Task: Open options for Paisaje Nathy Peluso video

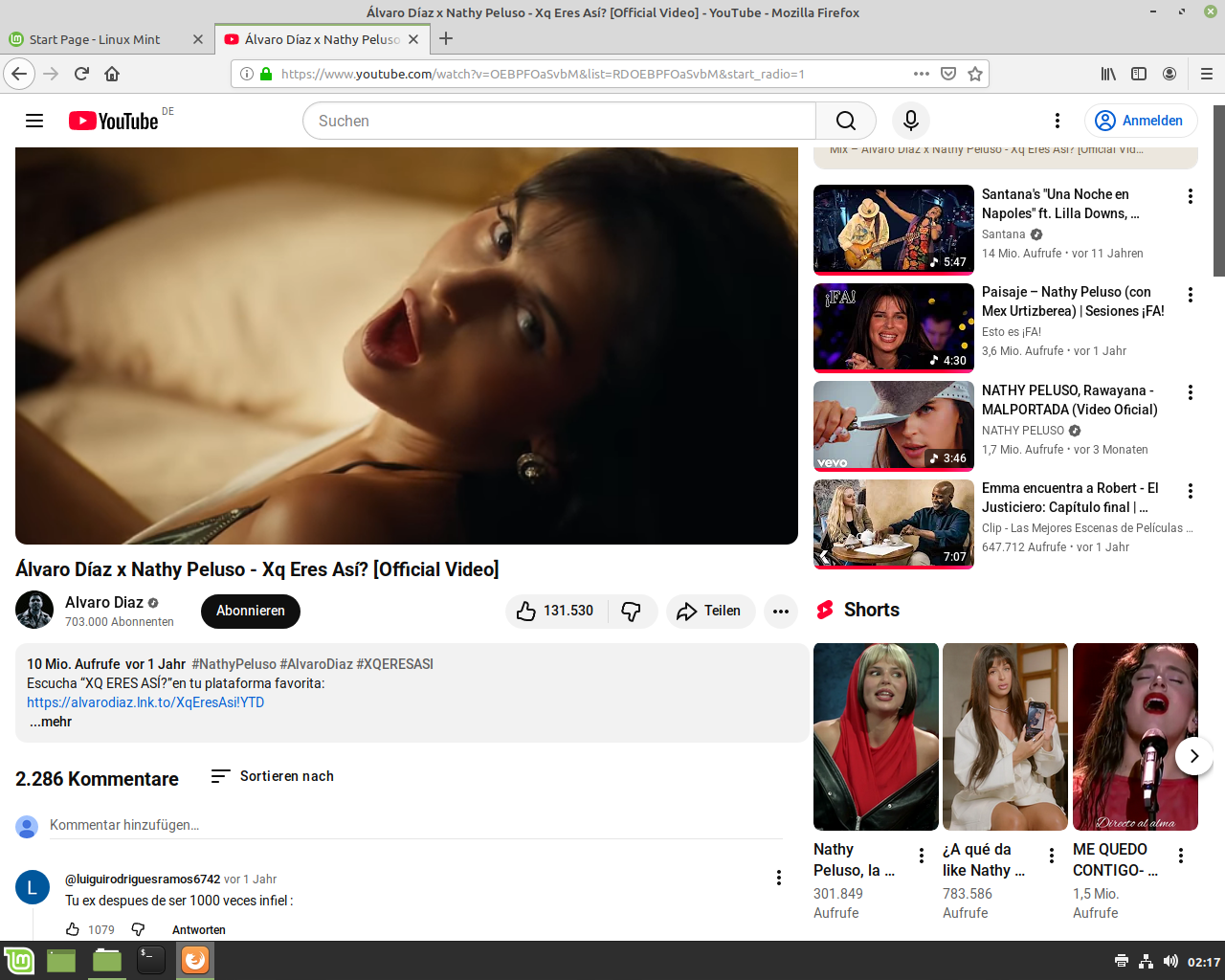Action: coord(1191,295)
